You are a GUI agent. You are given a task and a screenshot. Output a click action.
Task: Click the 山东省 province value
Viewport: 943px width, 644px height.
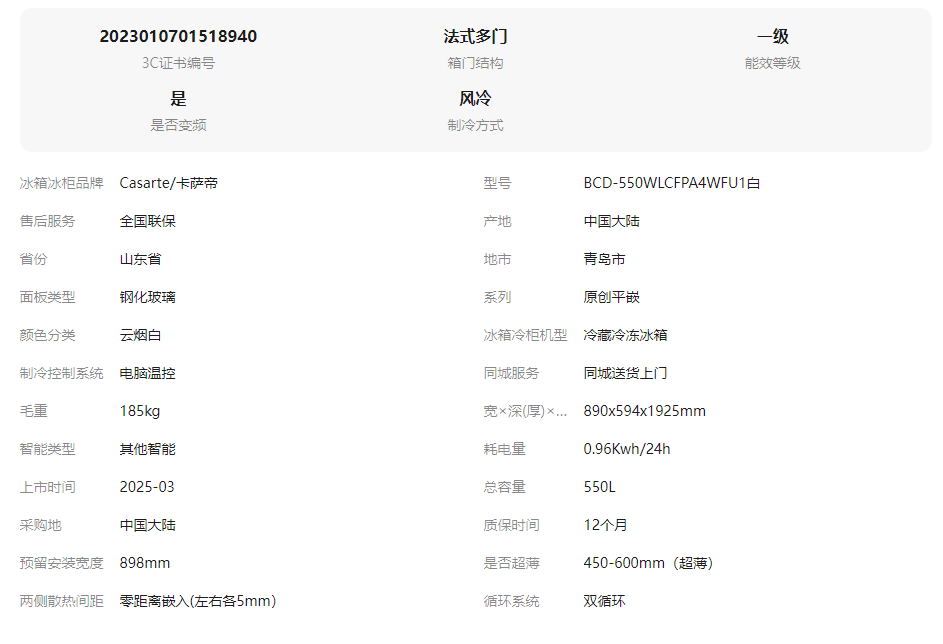tap(140, 259)
